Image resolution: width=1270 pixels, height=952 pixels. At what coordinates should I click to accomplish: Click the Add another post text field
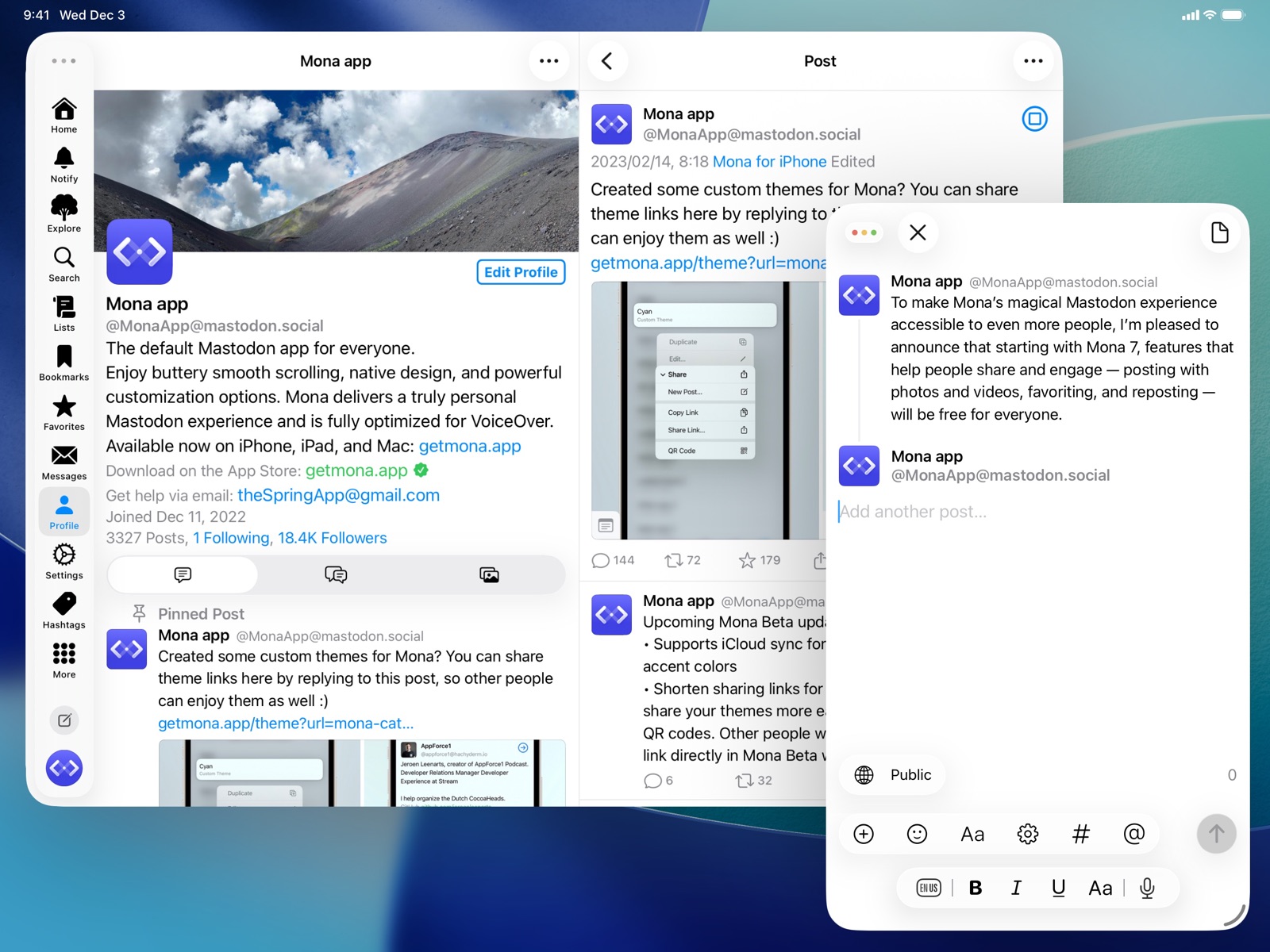click(1037, 512)
